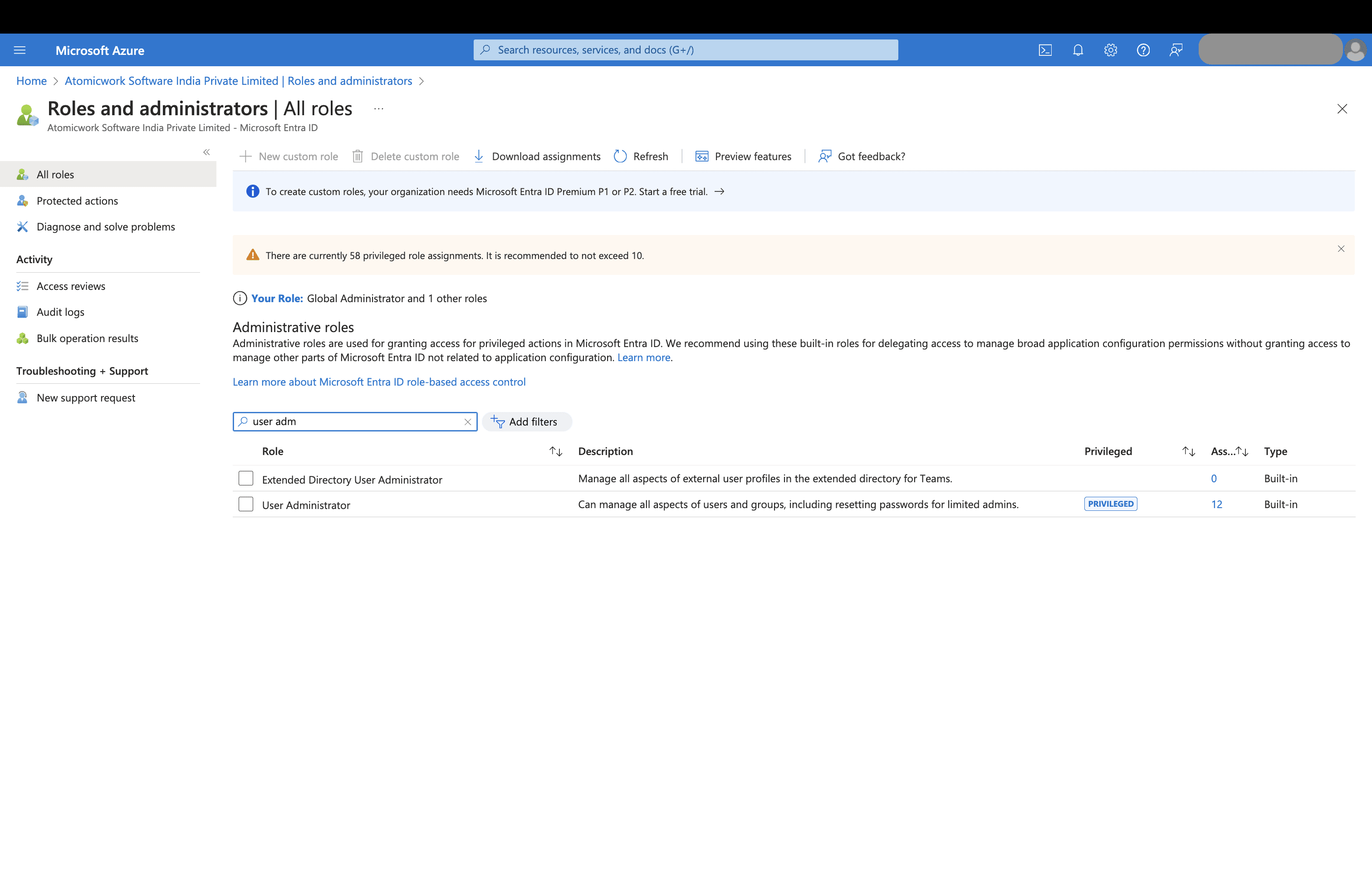The height and width of the screenshot is (891, 1372).
Task: Click the Refresh circular arrow icon
Action: tap(620, 156)
